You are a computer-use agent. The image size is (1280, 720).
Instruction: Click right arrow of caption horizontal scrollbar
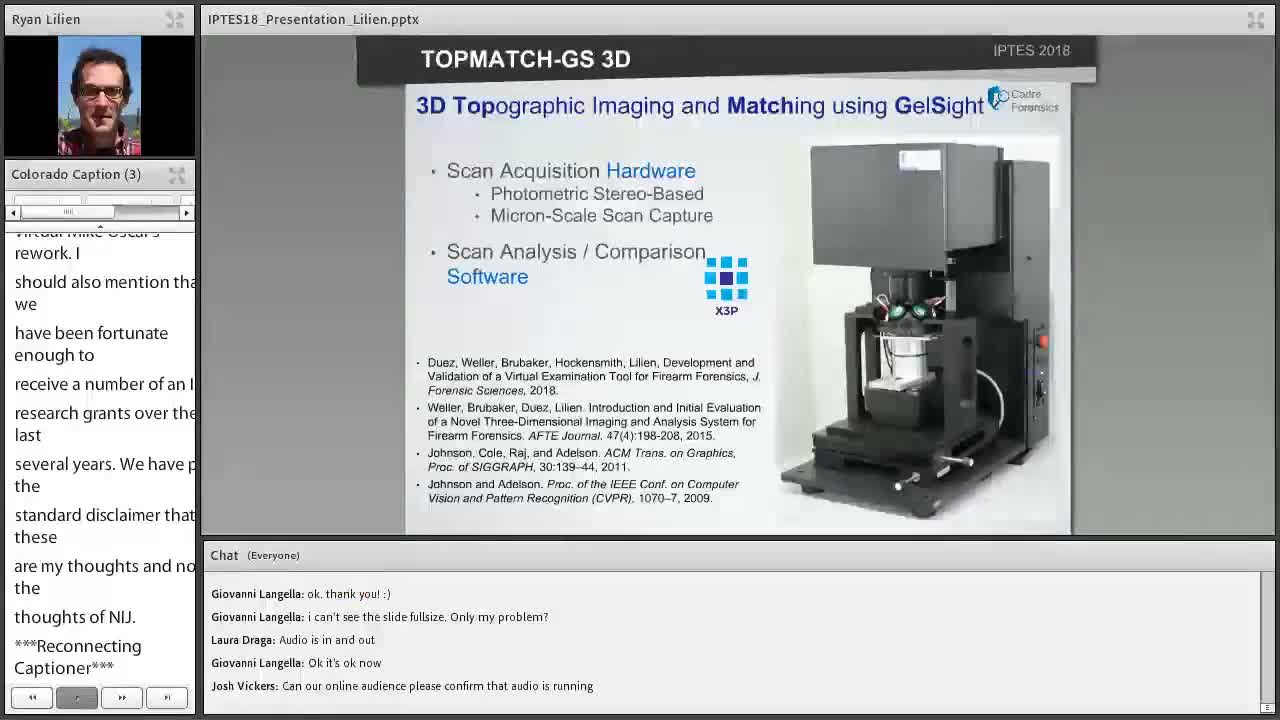[186, 212]
